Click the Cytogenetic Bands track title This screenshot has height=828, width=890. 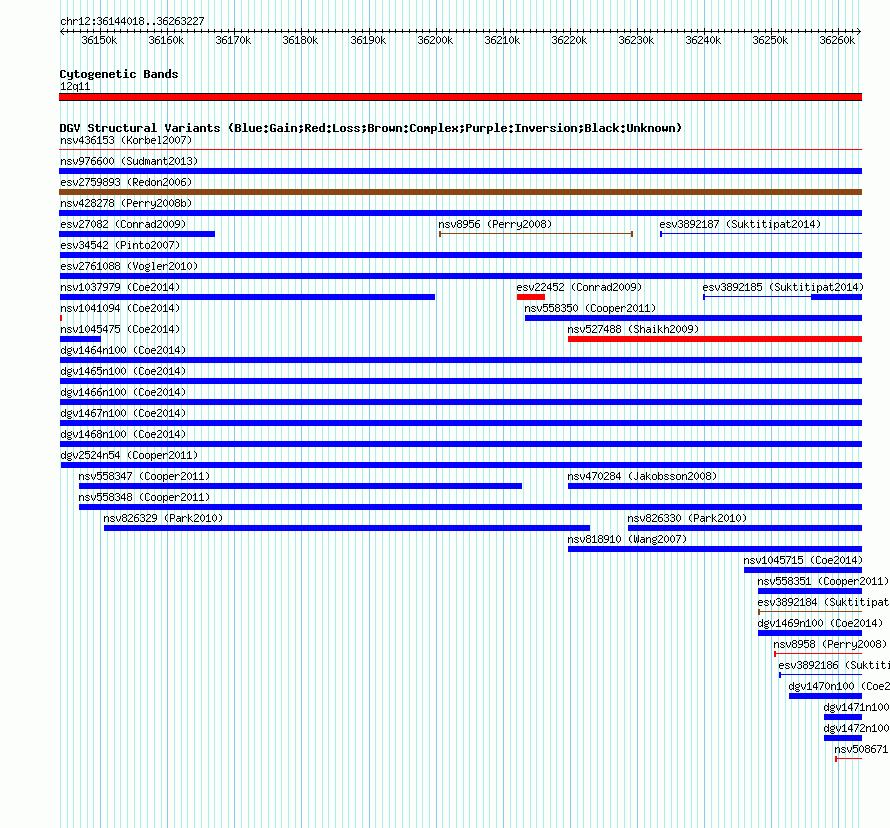pyautogui.click(x=119, y=74)
